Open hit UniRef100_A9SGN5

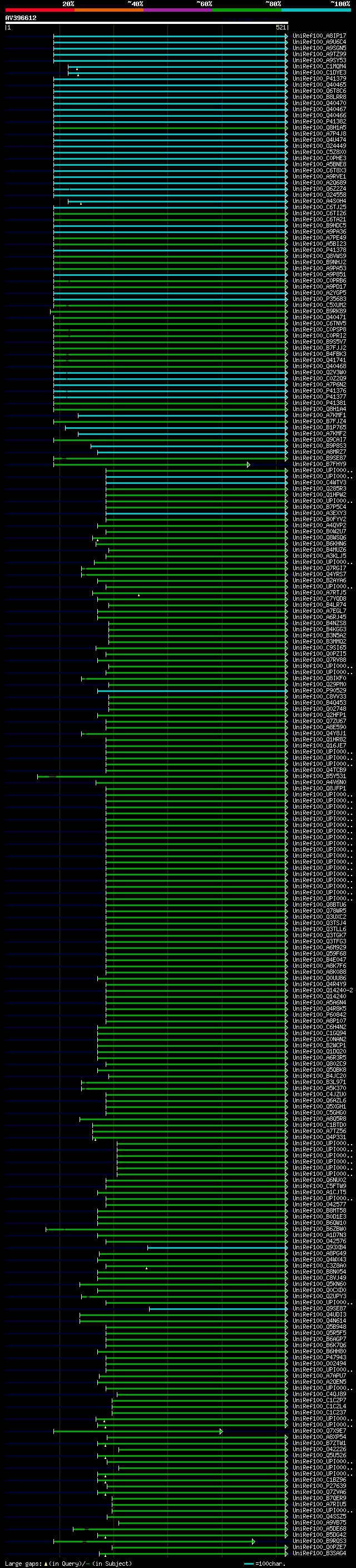pos(319,48)
